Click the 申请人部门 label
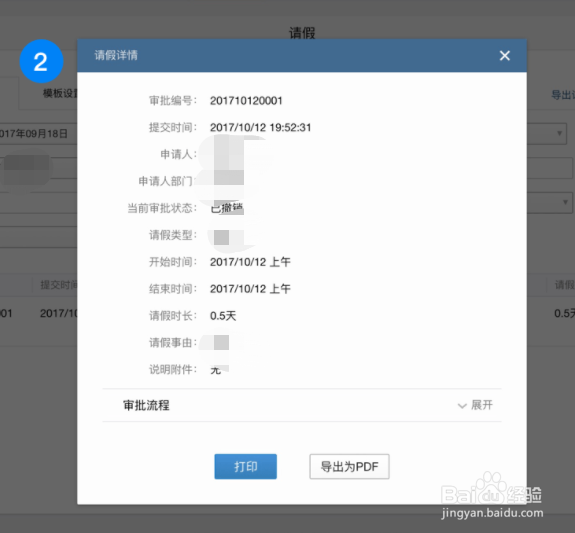This screenshot has width=575, height=533. click(166, 181)
